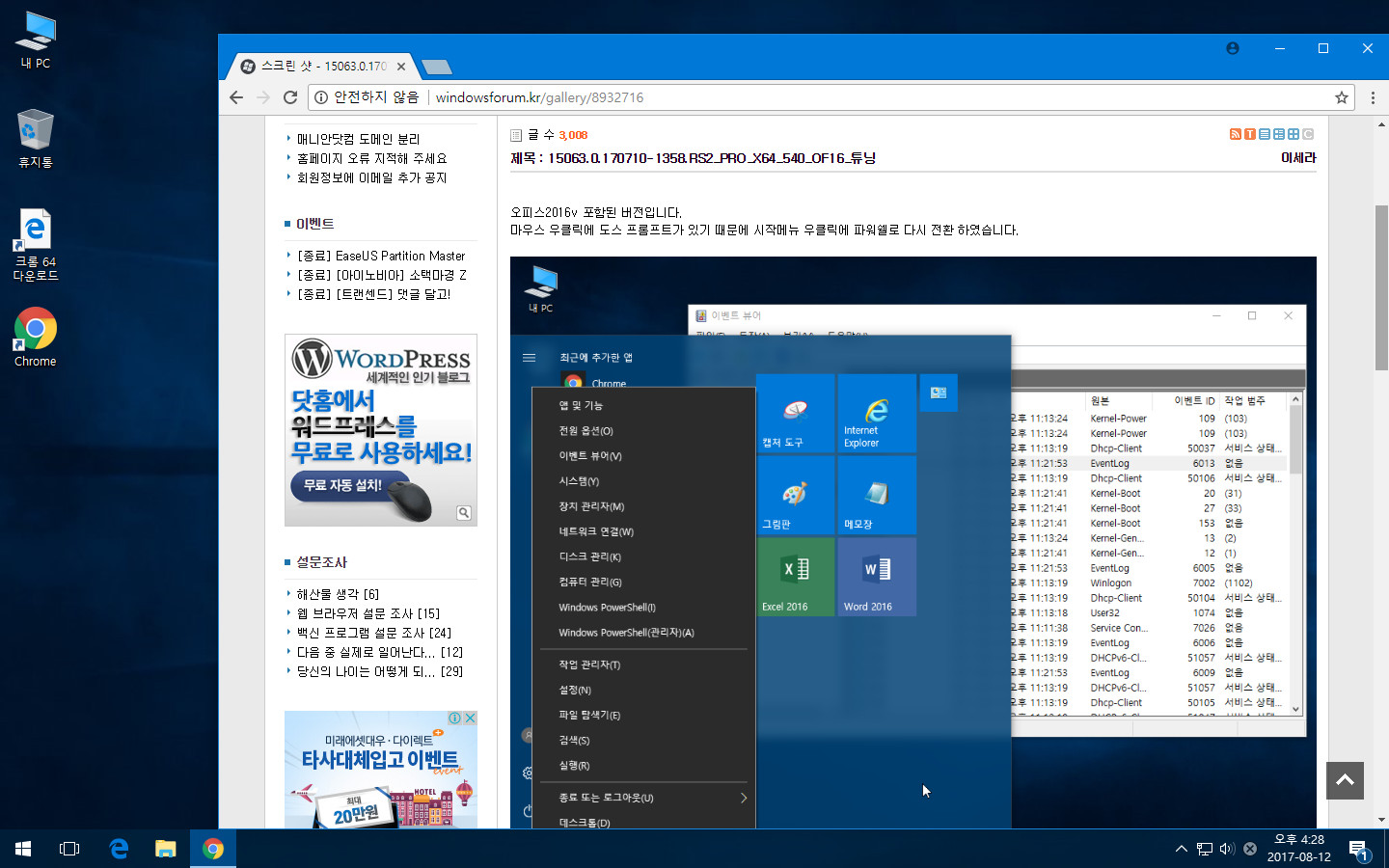Viewport: 1389px width, 868px height.
Task: Click the address bar URL
Action: pos(539,97)
